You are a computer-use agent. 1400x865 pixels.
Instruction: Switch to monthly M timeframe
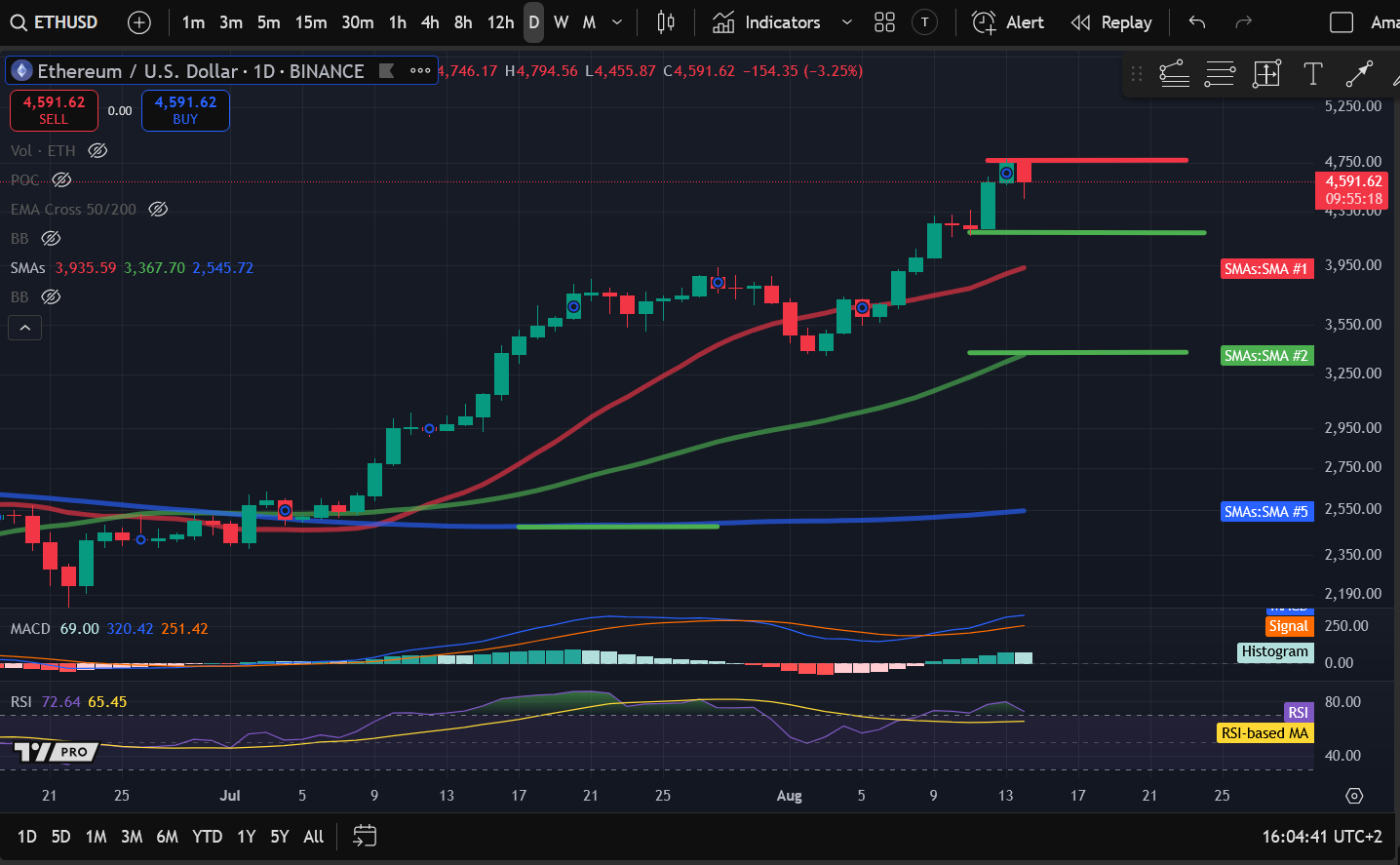(589, 22)
